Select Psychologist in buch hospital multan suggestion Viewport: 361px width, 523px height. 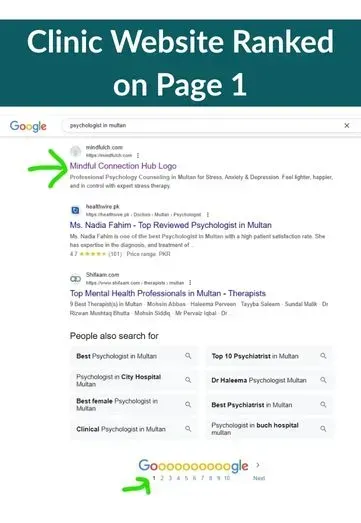pos(270,429)
